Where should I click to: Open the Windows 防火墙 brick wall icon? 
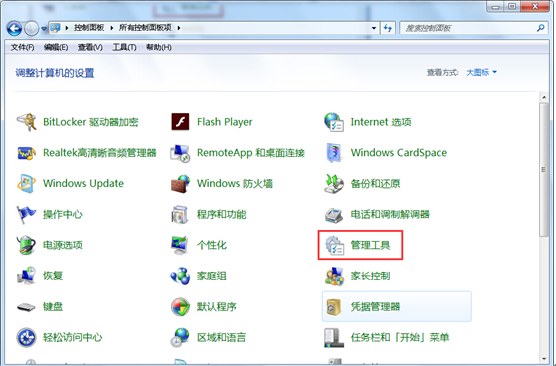180,184
